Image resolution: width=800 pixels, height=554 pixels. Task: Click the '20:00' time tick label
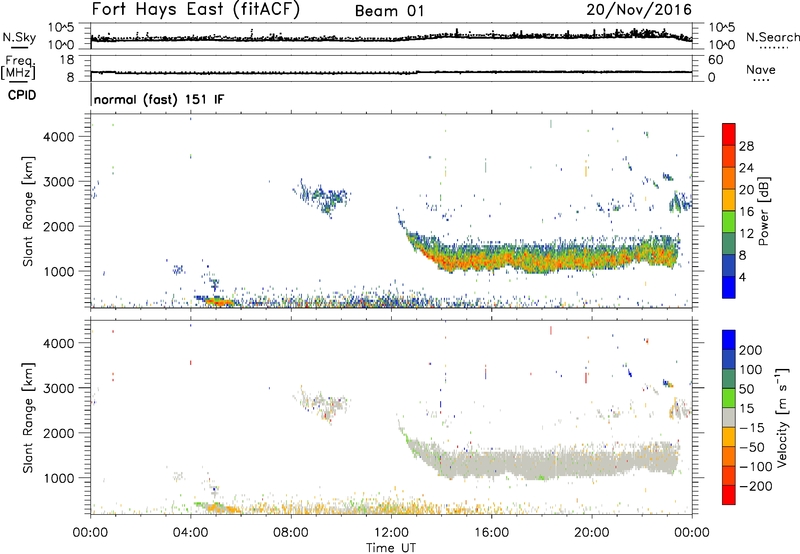592,533
